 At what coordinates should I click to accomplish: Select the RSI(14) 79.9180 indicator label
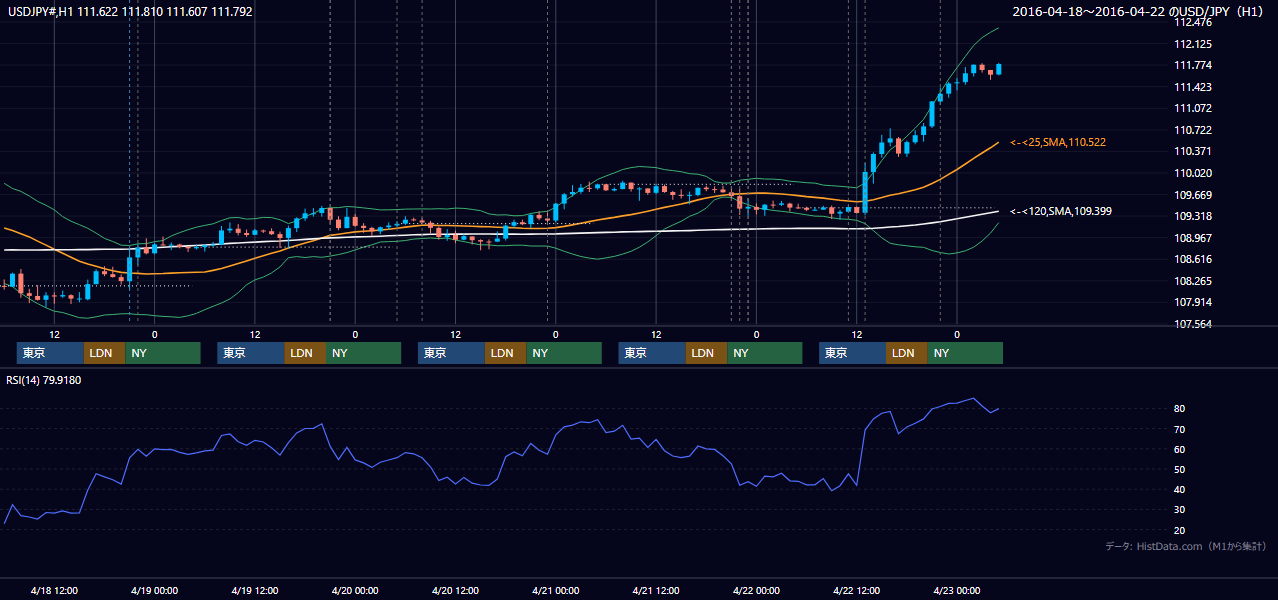point(43,380)
